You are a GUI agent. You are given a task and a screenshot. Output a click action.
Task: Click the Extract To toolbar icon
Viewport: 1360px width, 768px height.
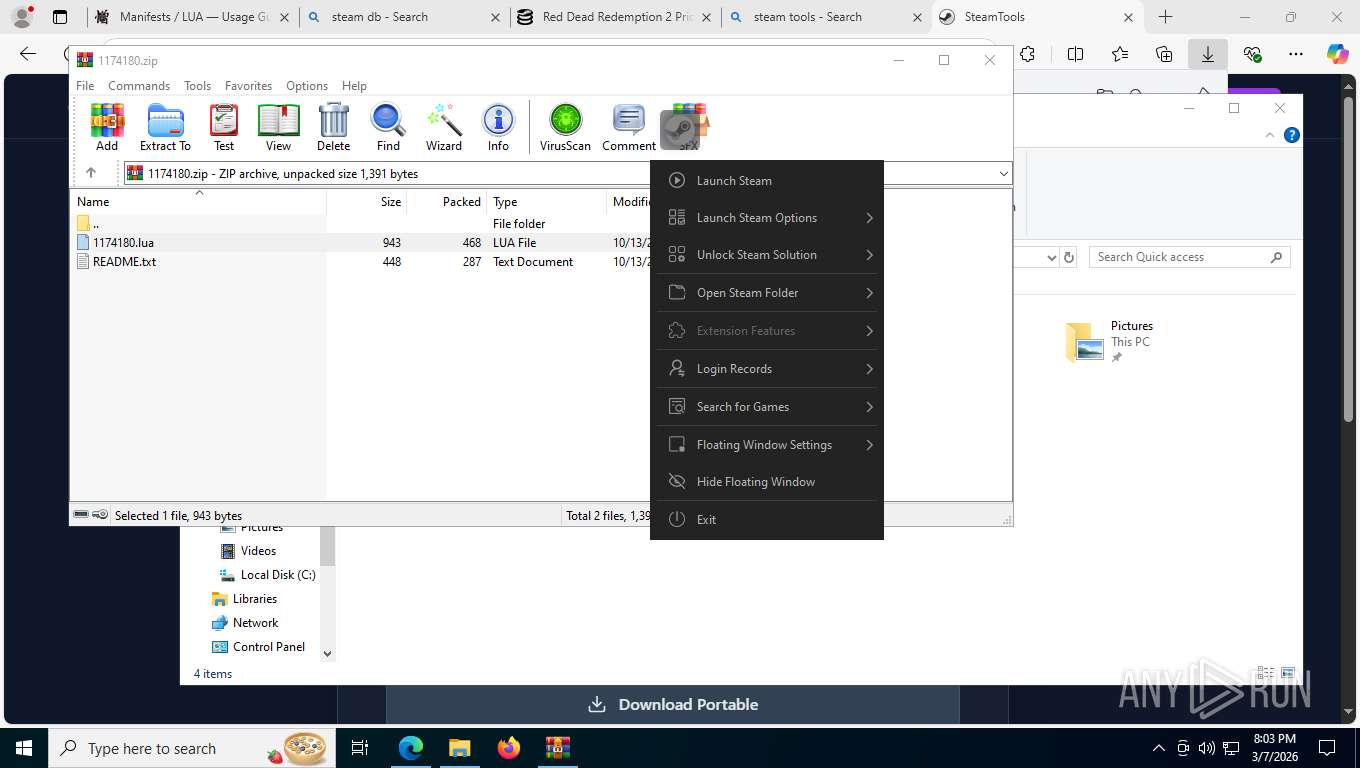165,128
